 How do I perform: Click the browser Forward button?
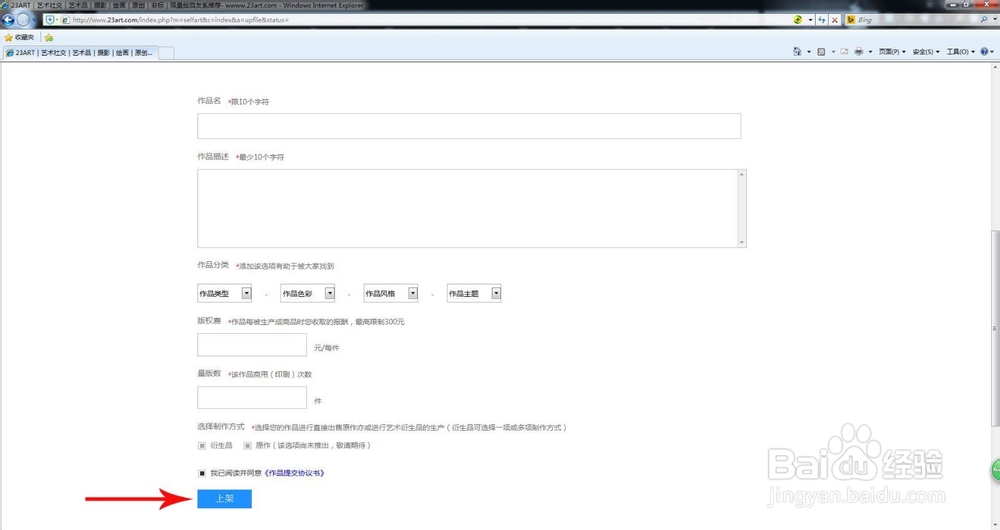pyautogui.click(x=23, y=20)
